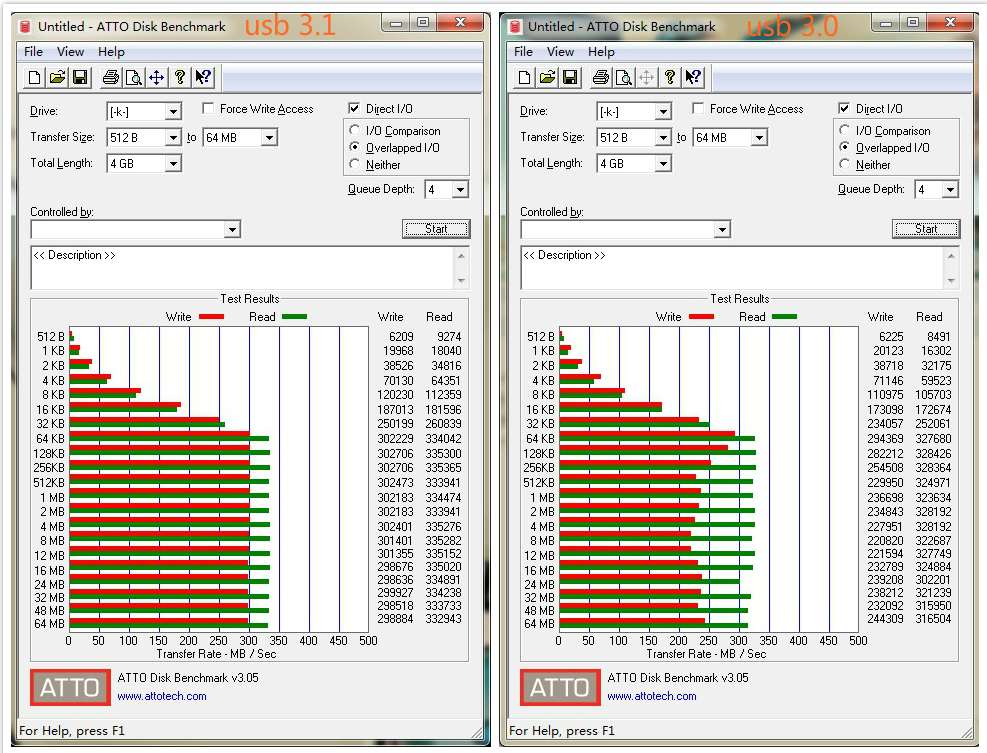Click the Save floppy icon in the right window

pos(570,77)
